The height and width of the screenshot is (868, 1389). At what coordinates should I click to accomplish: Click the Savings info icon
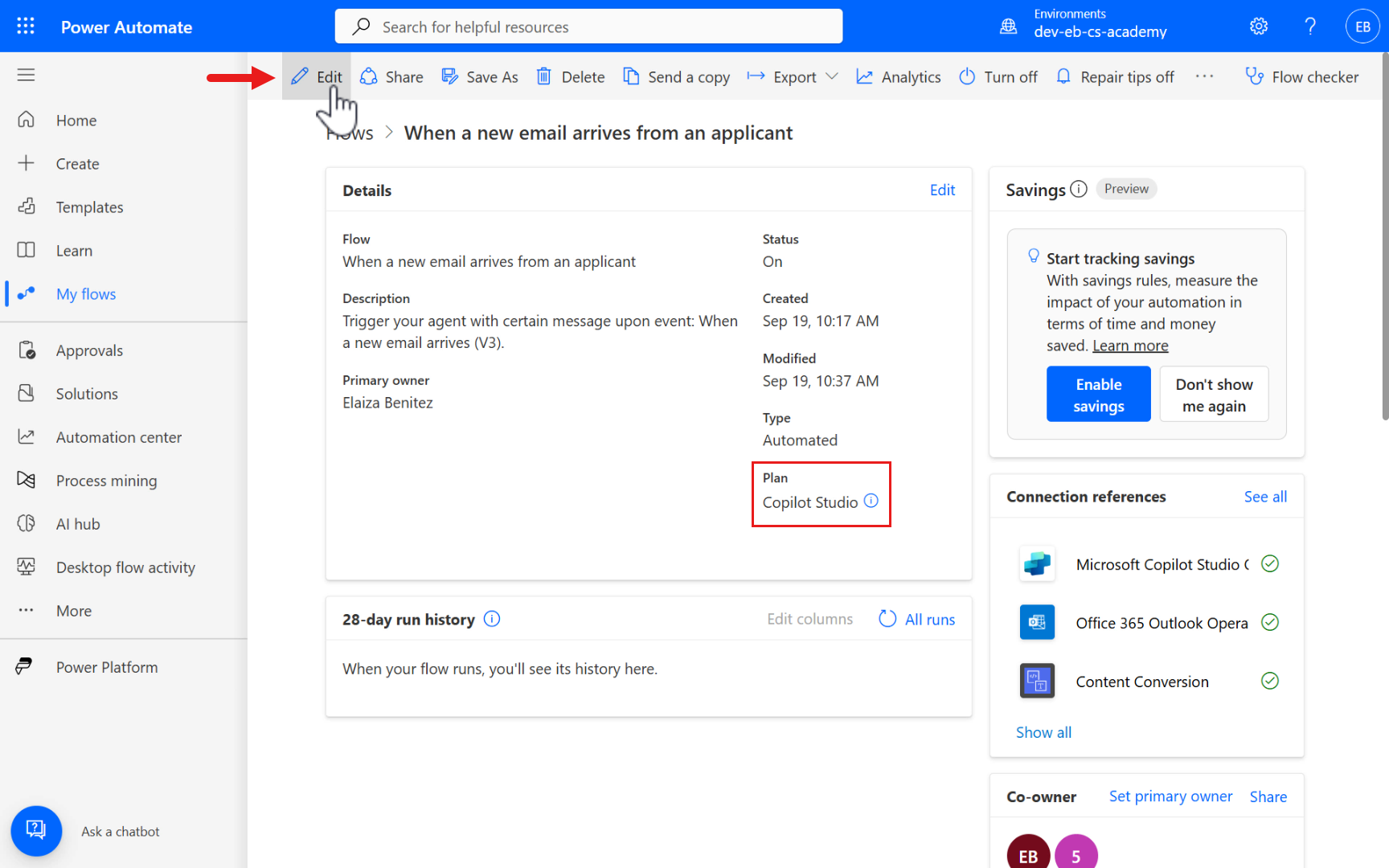coord(1079,189)
